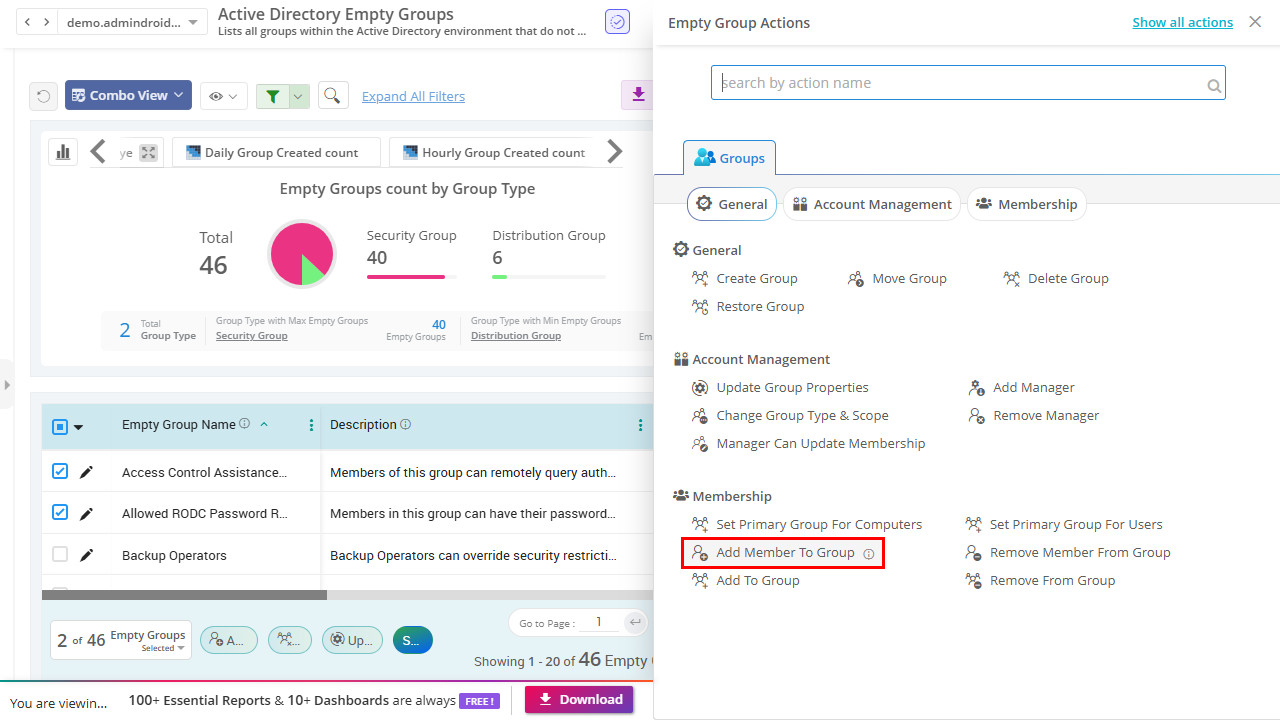Toggle the select-all header checkbox

click(x=60, y=426)
